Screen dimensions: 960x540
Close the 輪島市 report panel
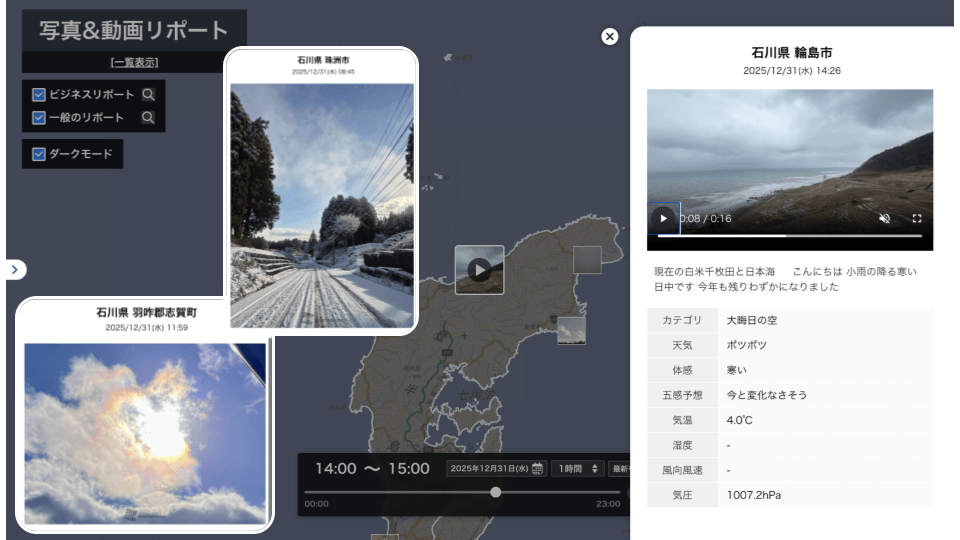pos(610,36)
